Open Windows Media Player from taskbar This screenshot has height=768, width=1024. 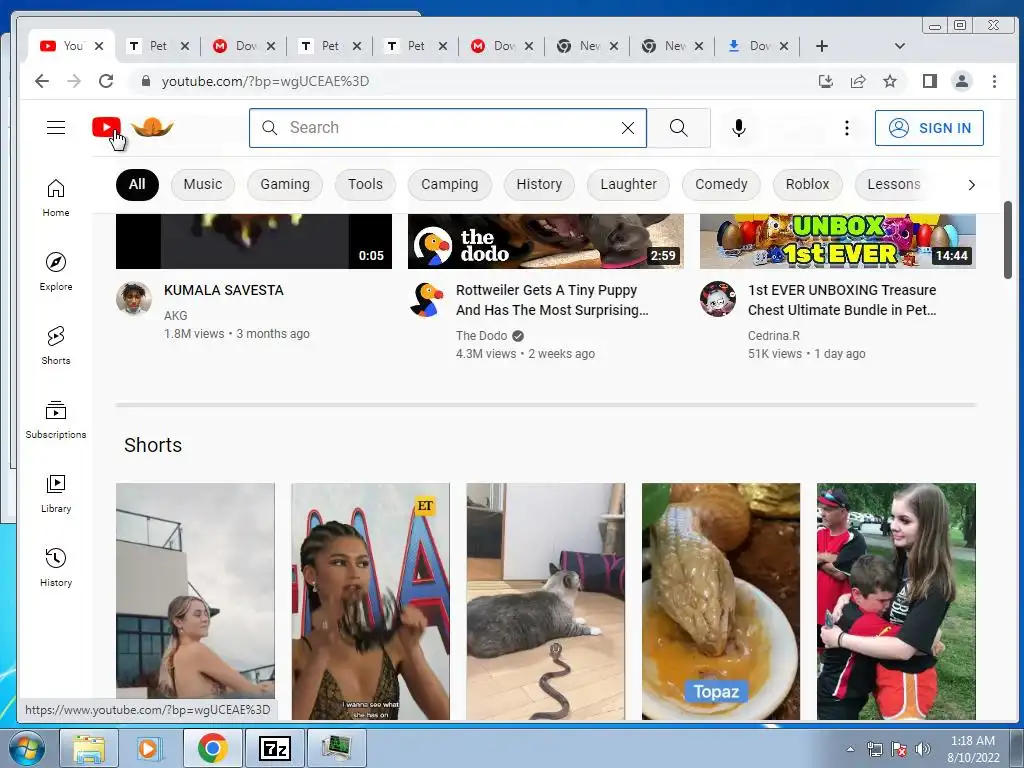point(148,748)
